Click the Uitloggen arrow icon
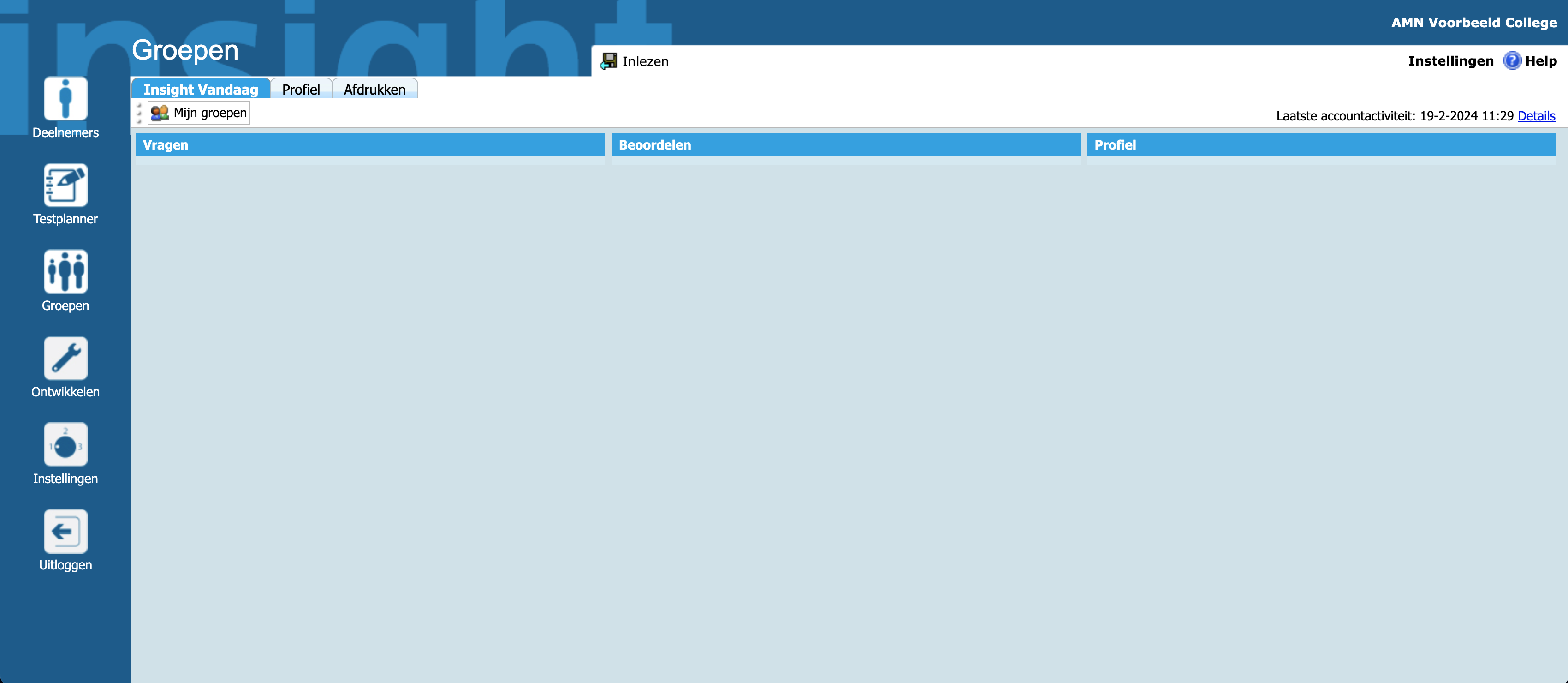Image resolution: width=1568 pixels, height=683 pixels. tap(65, 531)
